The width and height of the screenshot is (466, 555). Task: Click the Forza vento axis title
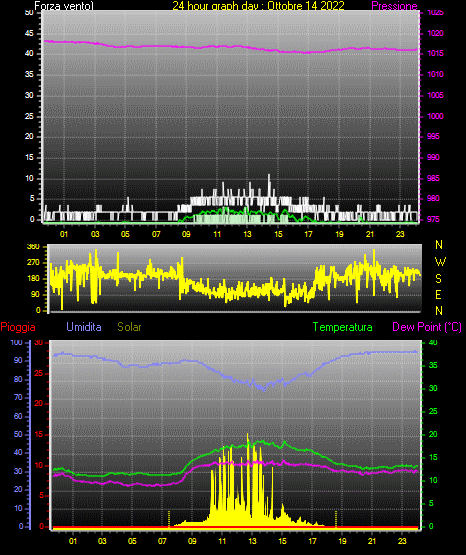[64, 6]
